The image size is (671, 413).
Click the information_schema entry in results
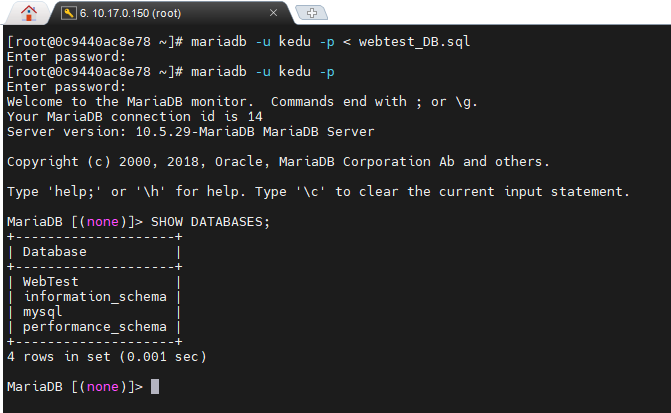pos(95,297)
